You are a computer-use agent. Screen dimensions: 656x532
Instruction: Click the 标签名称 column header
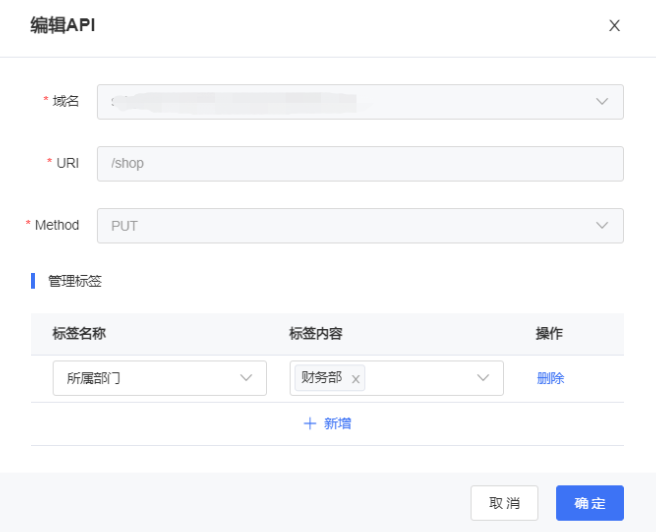pyautogui.click(x=79, y=334)
